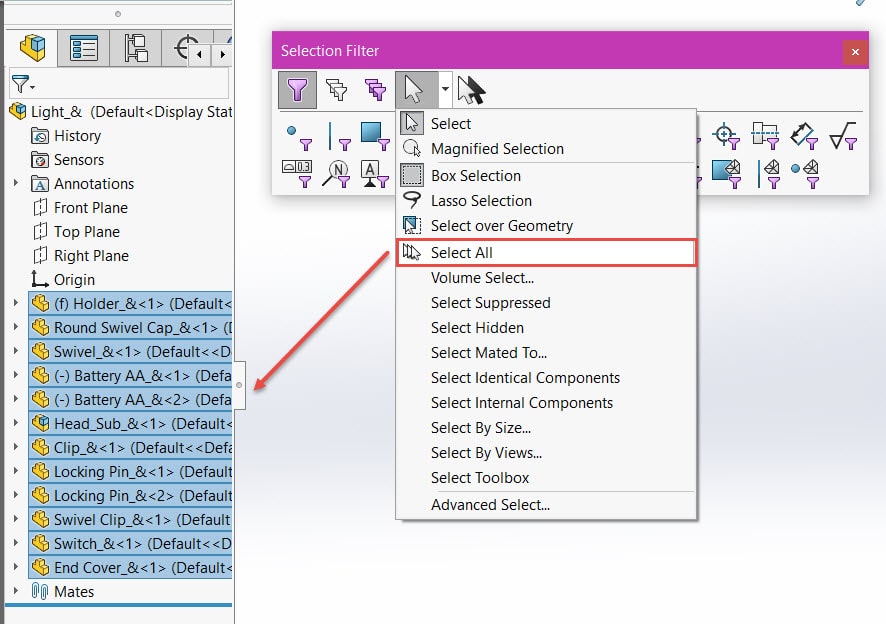This screenshot has width=886, height=624.
Task: Click the Mesh Facet Vertices filter icon
Action: 805,173
